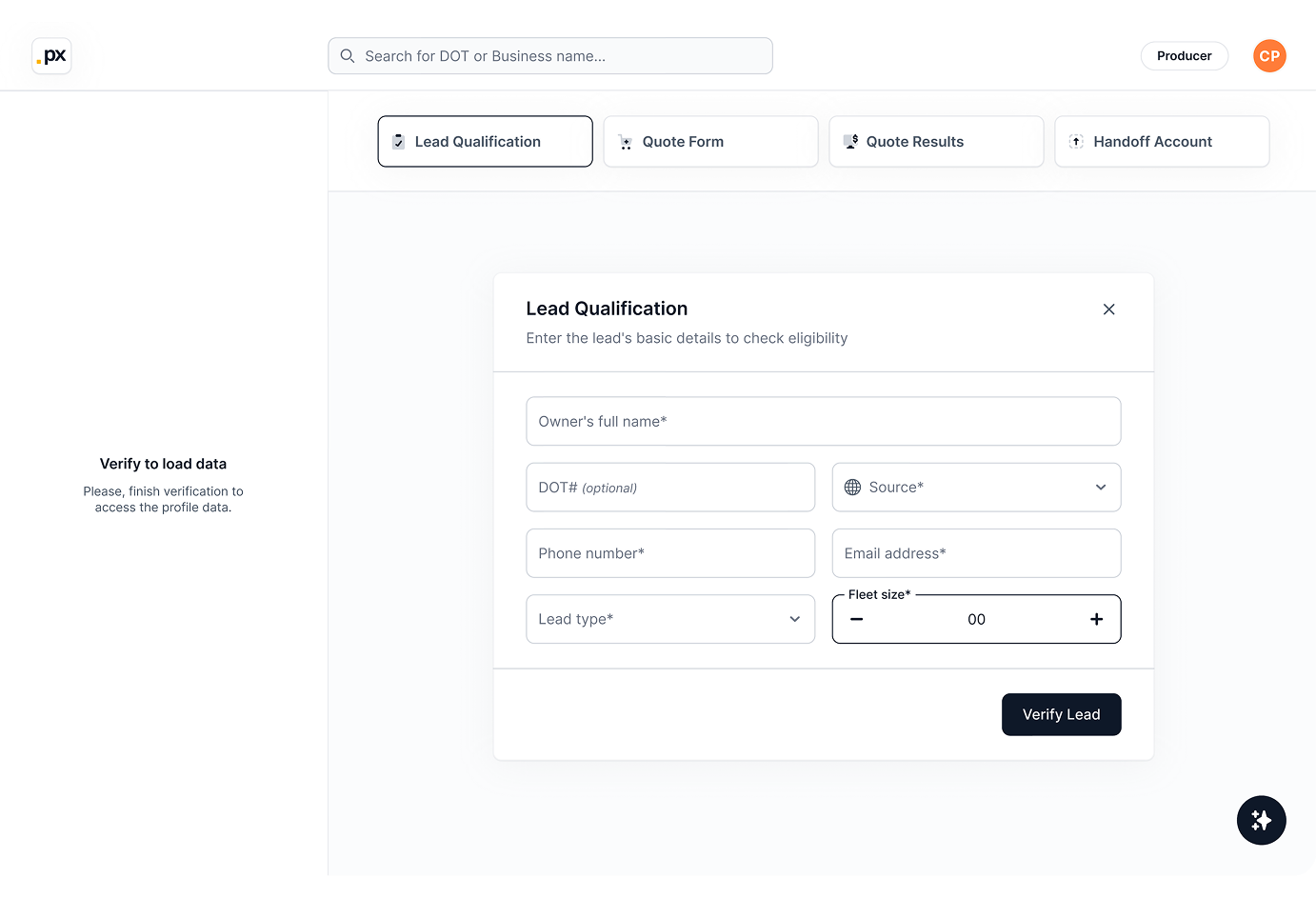Open the sparkle assistant icon at bottom right
The width and height of the screenshot is (1316, 898).
(1261, 820)
